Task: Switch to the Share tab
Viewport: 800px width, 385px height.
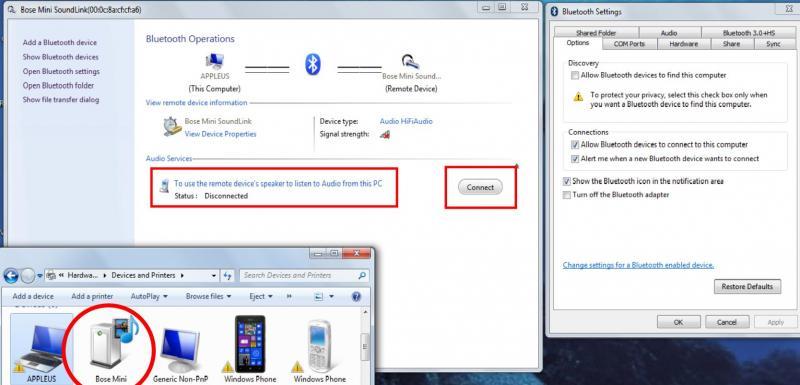Action: coord(731,44)
